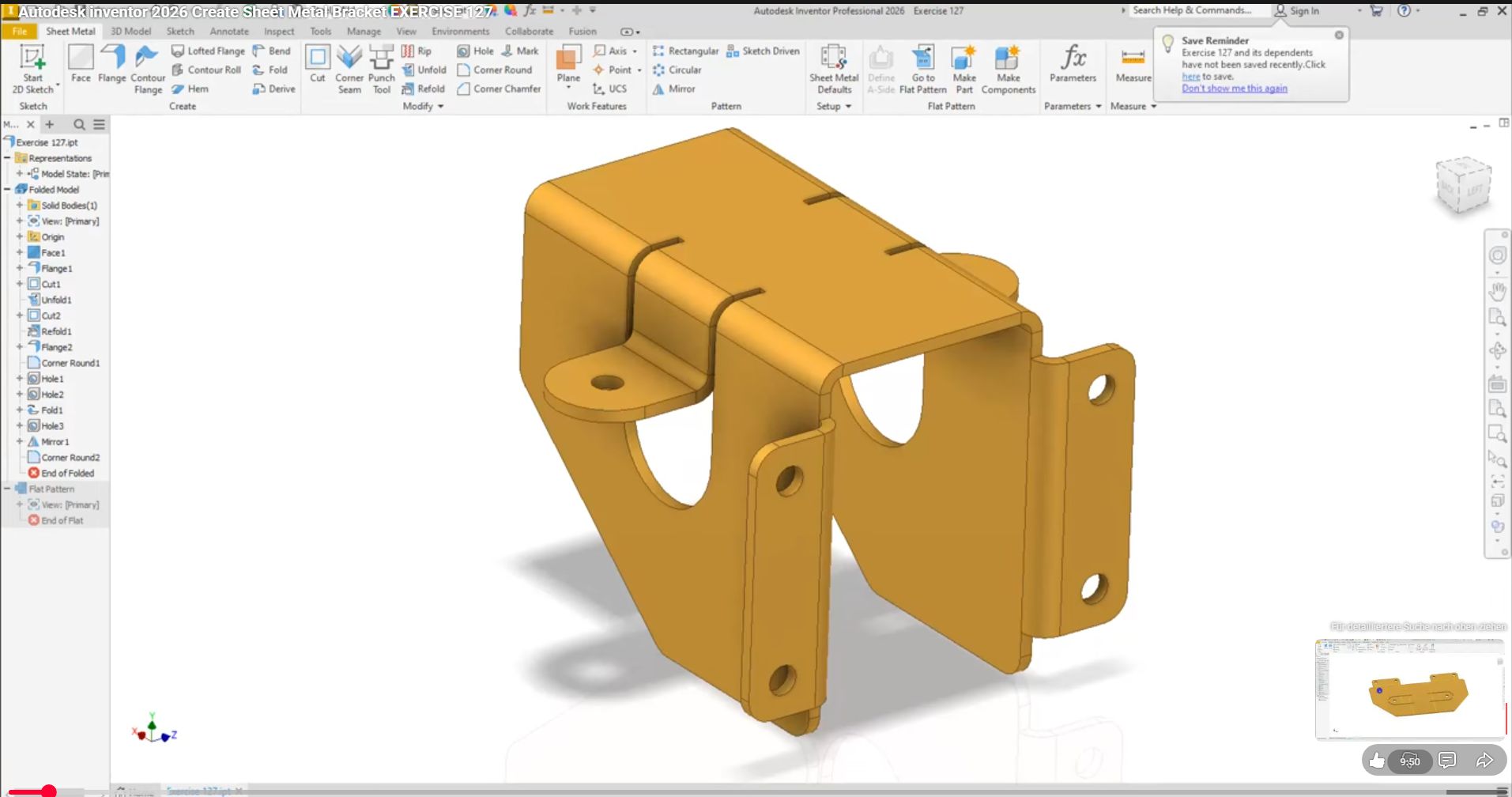
Task: Select the Flange tool
Action: pos(112,63)
